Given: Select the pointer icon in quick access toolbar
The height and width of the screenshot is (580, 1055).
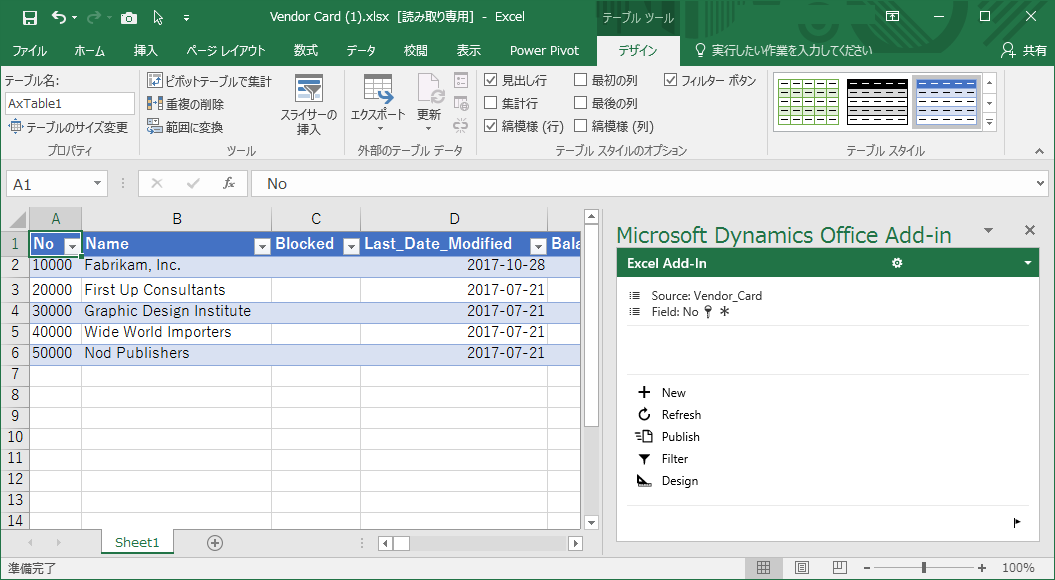Looking at the screenshot, I should tap(159, 17).
